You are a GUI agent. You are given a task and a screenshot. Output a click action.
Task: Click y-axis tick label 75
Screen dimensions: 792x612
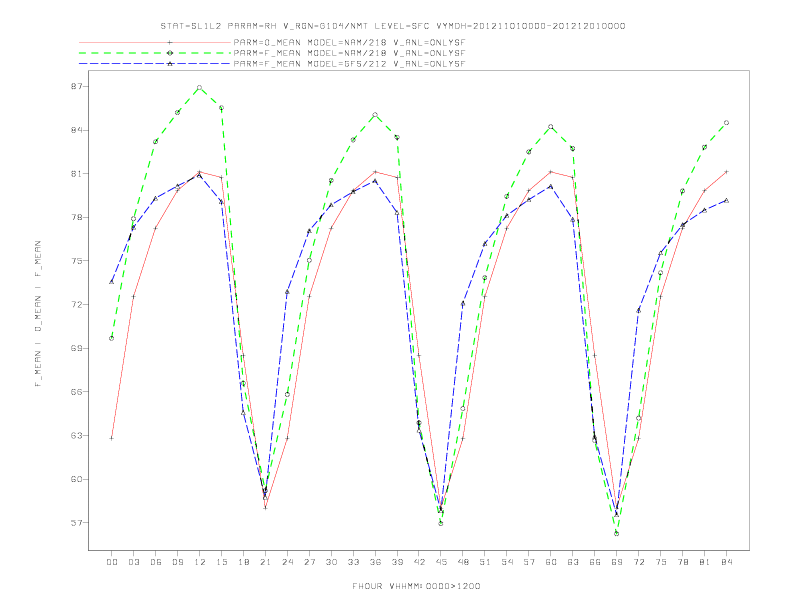pos(77,261)
